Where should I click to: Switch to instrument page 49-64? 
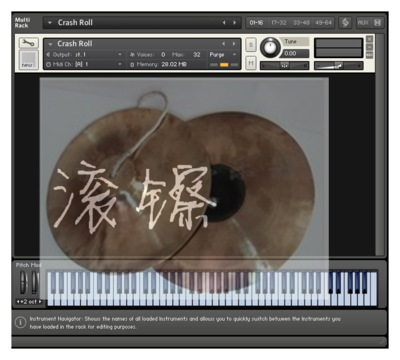tap(324, 23)
